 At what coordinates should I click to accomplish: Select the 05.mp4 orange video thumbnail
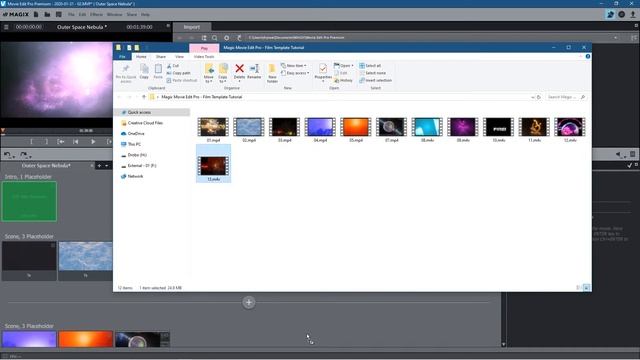pos(356,127)
